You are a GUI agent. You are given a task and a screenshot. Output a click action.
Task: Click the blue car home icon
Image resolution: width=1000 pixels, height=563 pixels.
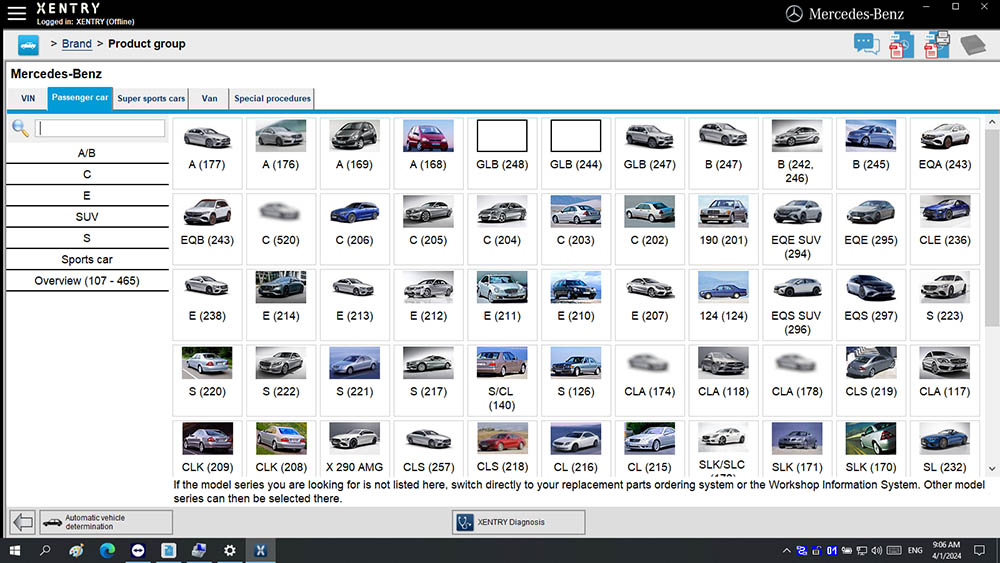[28, 45]
